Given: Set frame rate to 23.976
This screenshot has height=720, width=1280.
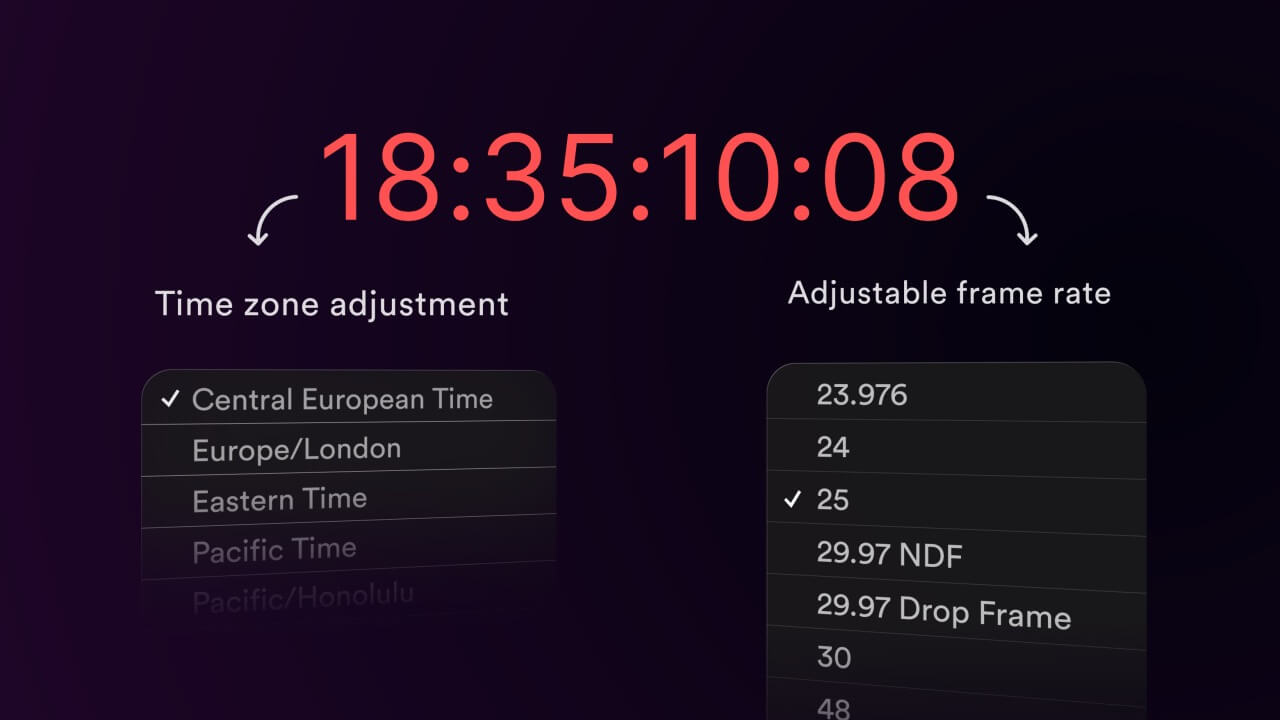Looking at the screenshot, I should [956, 393].
